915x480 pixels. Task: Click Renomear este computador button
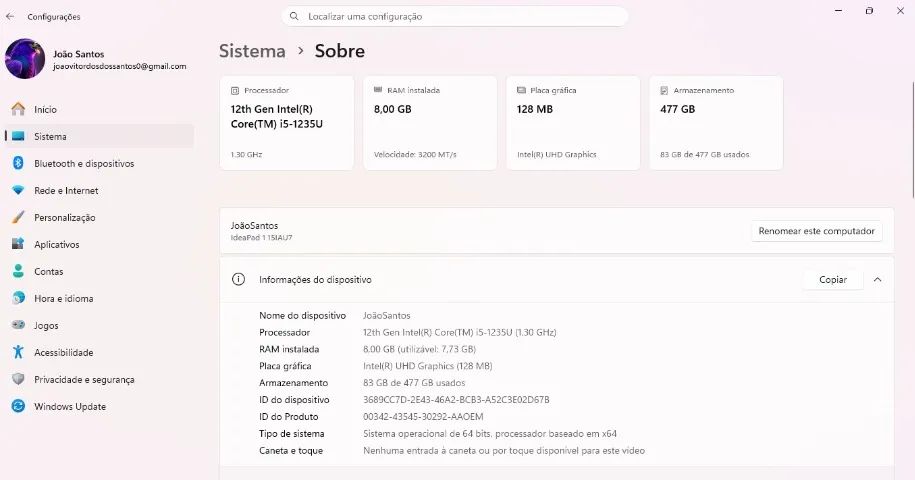(816, 231)
